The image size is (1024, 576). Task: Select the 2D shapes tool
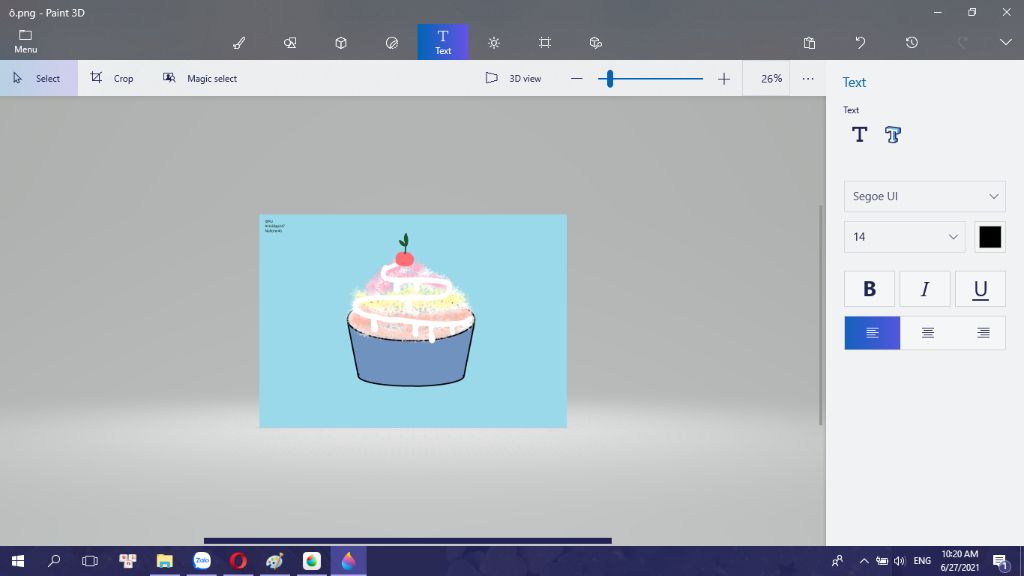pyautogui.click(x=290, y=43)
